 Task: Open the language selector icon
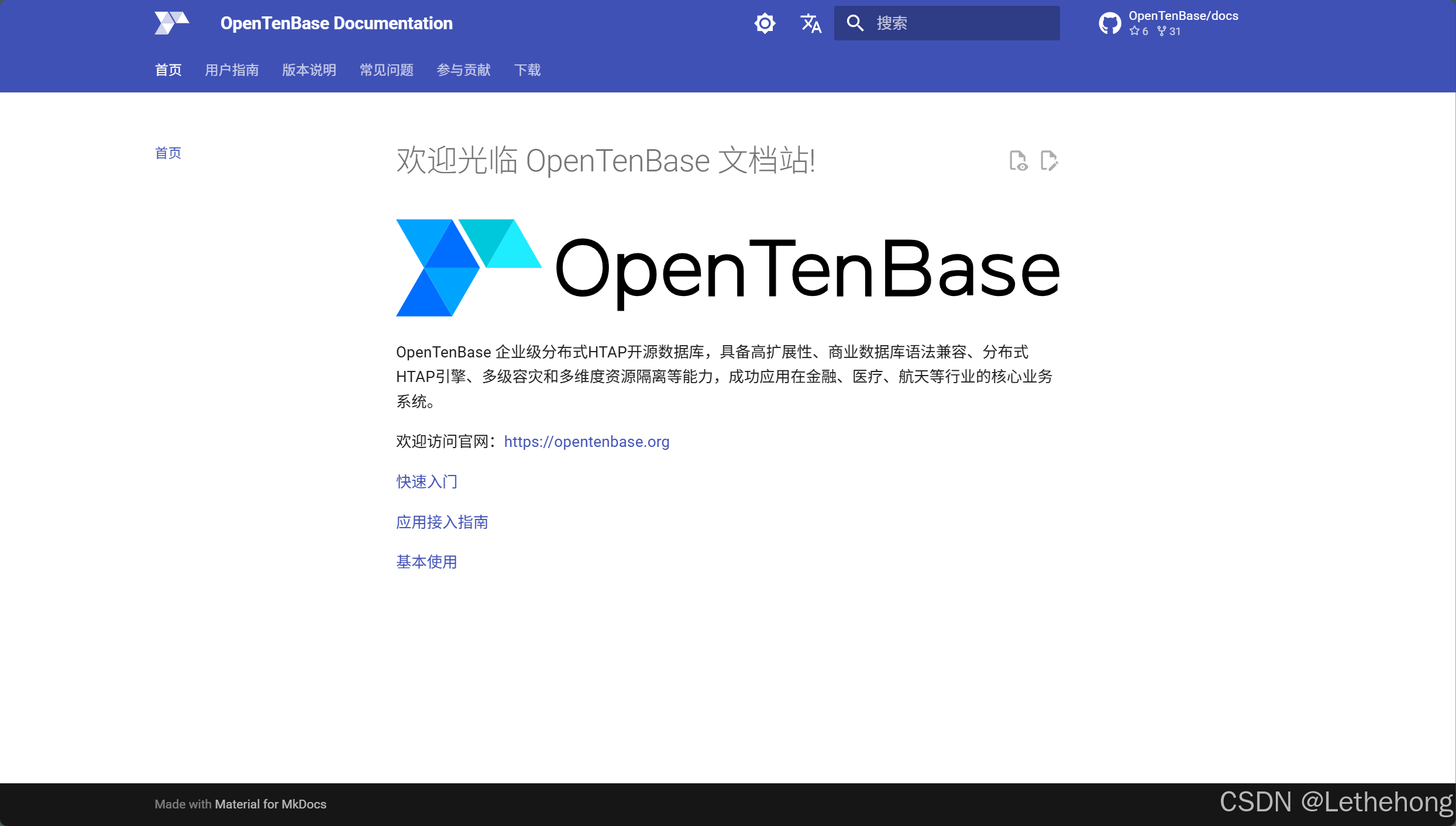click(x=811, y=23)
